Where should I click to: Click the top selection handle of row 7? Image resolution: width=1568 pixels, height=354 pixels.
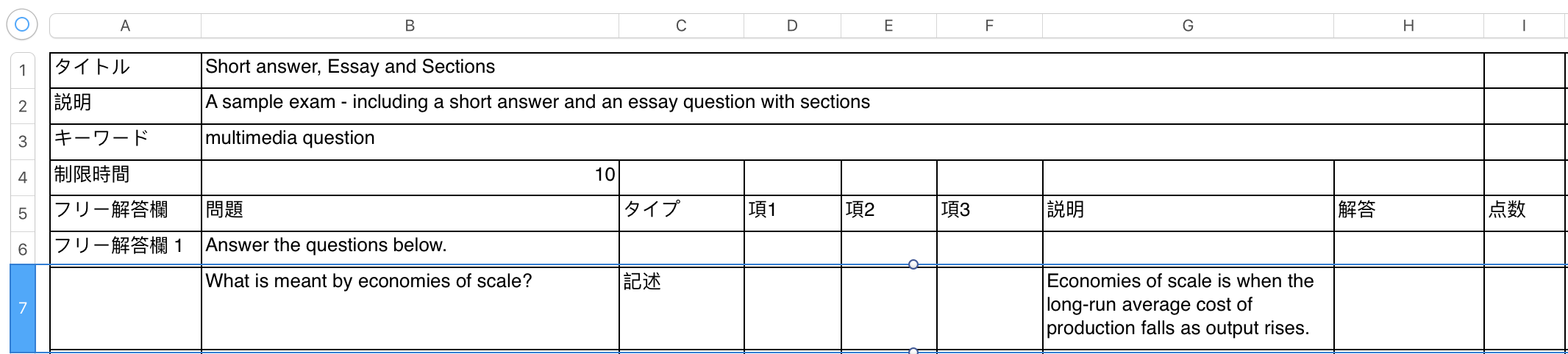pos(913,264)
